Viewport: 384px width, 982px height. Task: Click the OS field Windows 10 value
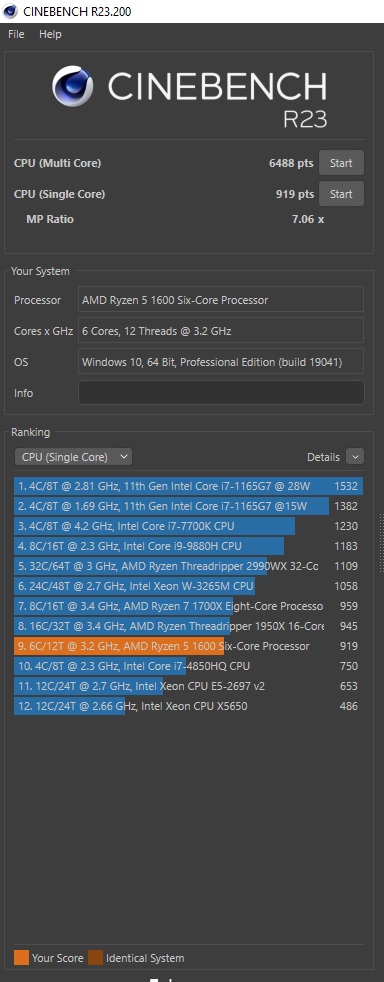click(x=221, y=361)
